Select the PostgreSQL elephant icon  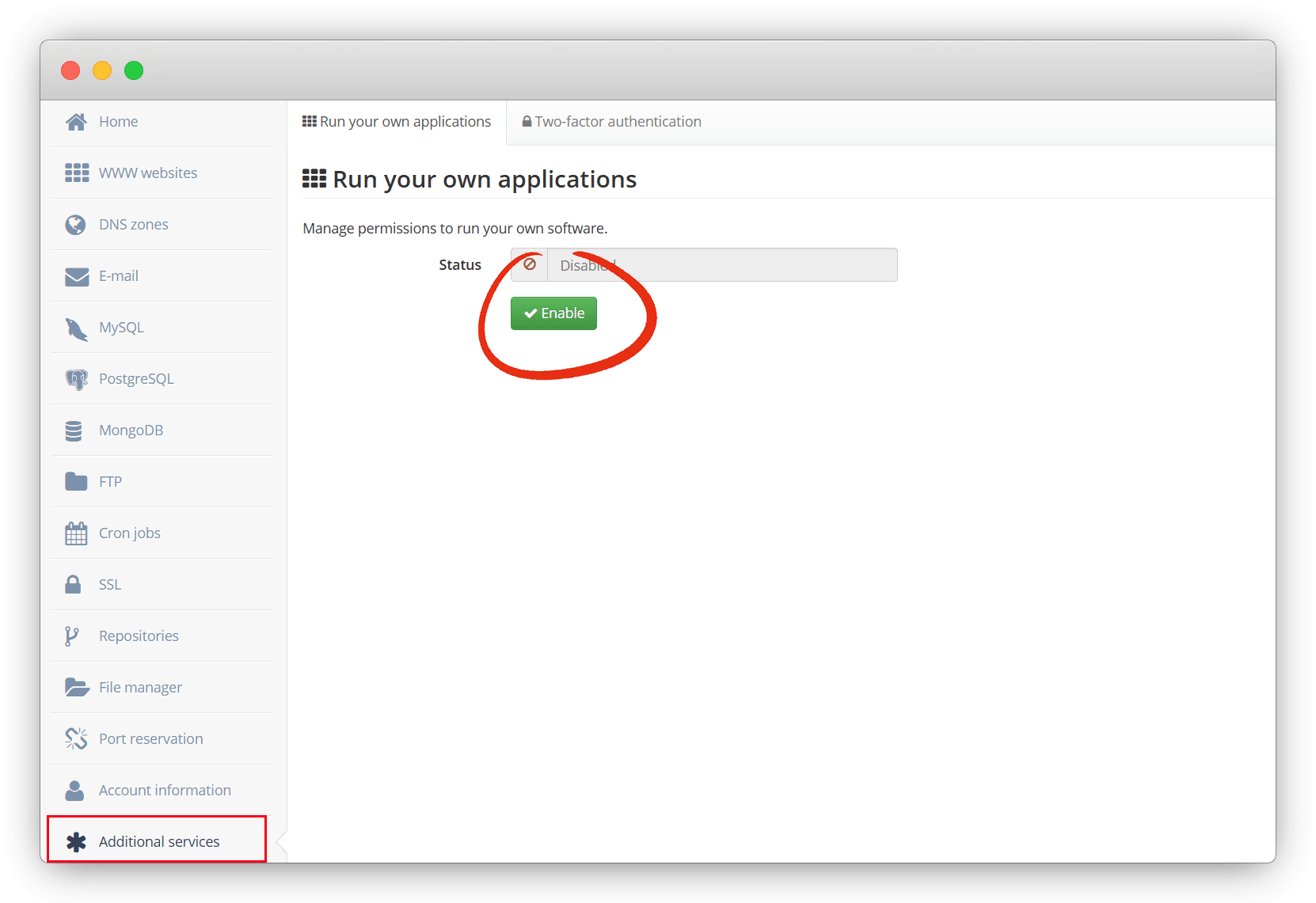pos(76,379)
